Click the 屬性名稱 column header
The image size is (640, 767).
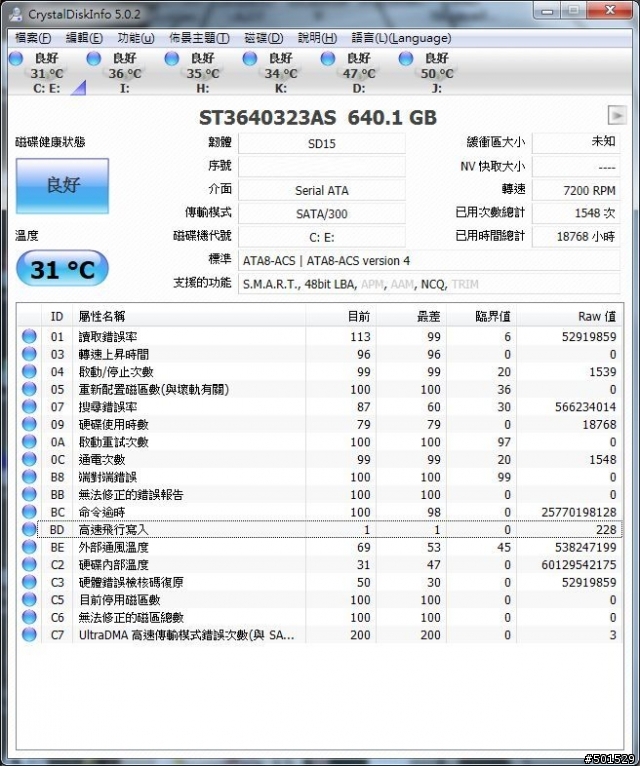click(189, 316)
